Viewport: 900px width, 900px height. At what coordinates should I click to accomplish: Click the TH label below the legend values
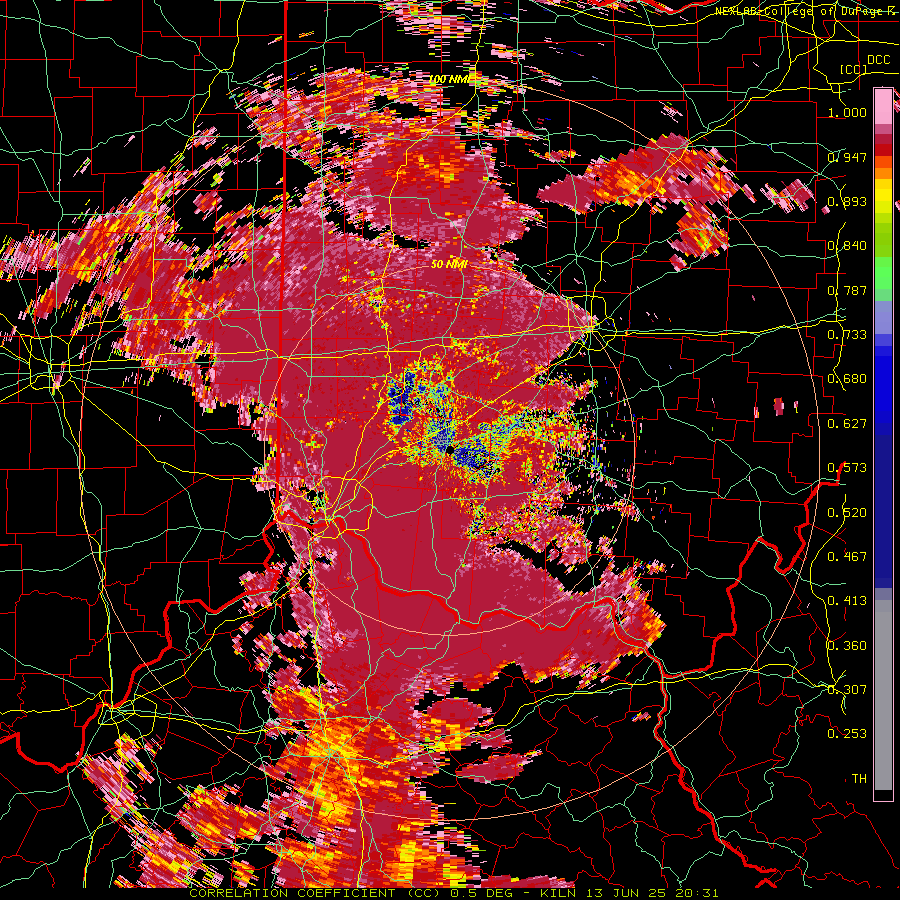(859, 778)
